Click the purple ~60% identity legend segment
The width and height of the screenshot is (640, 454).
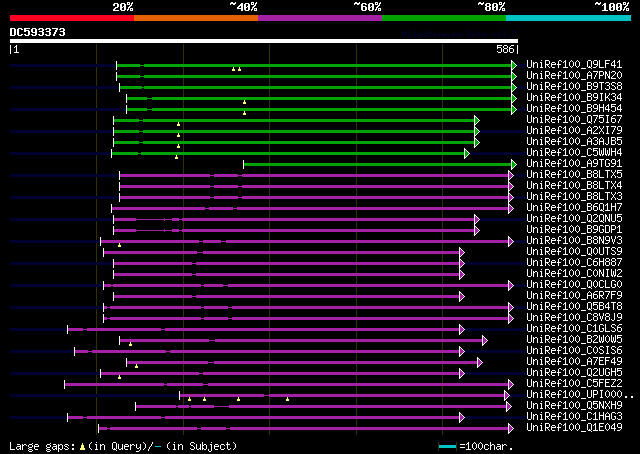(x=320, y=18)
